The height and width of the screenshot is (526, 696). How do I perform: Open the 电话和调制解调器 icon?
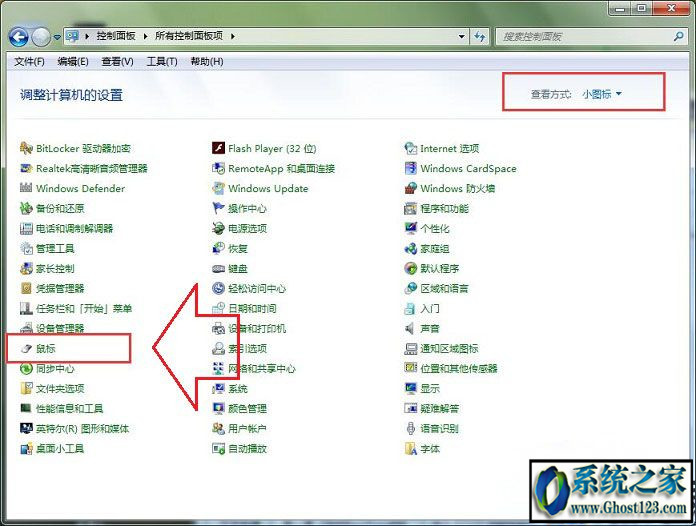(26, 229)
